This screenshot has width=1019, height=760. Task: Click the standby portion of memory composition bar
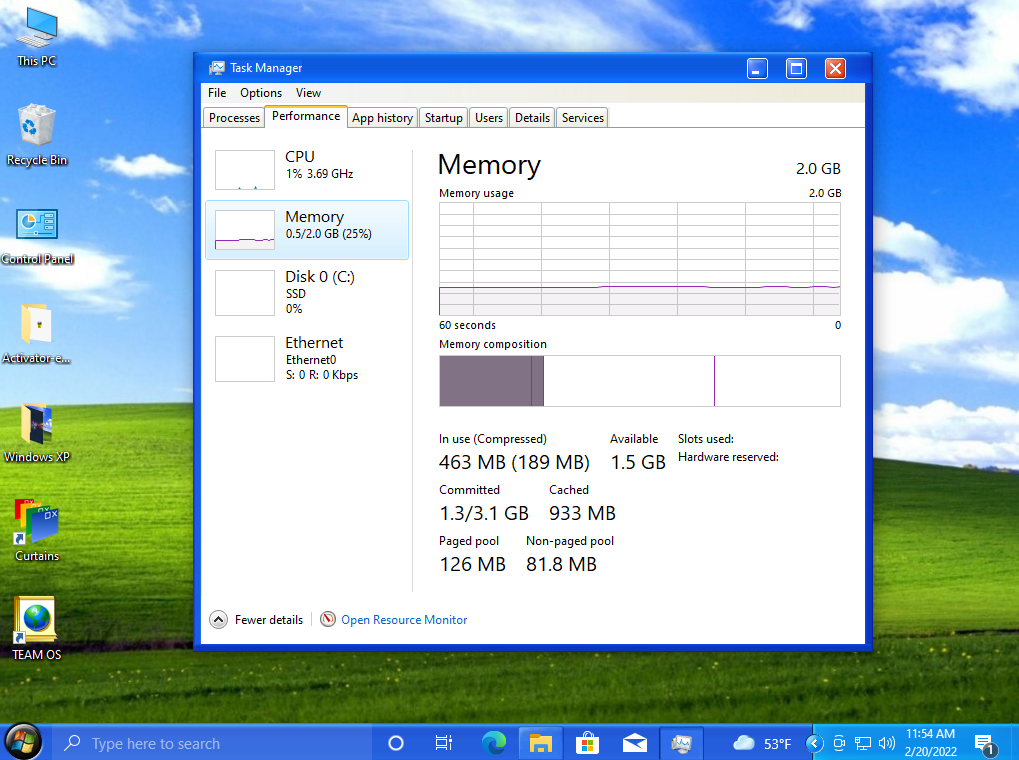[628, 381]
